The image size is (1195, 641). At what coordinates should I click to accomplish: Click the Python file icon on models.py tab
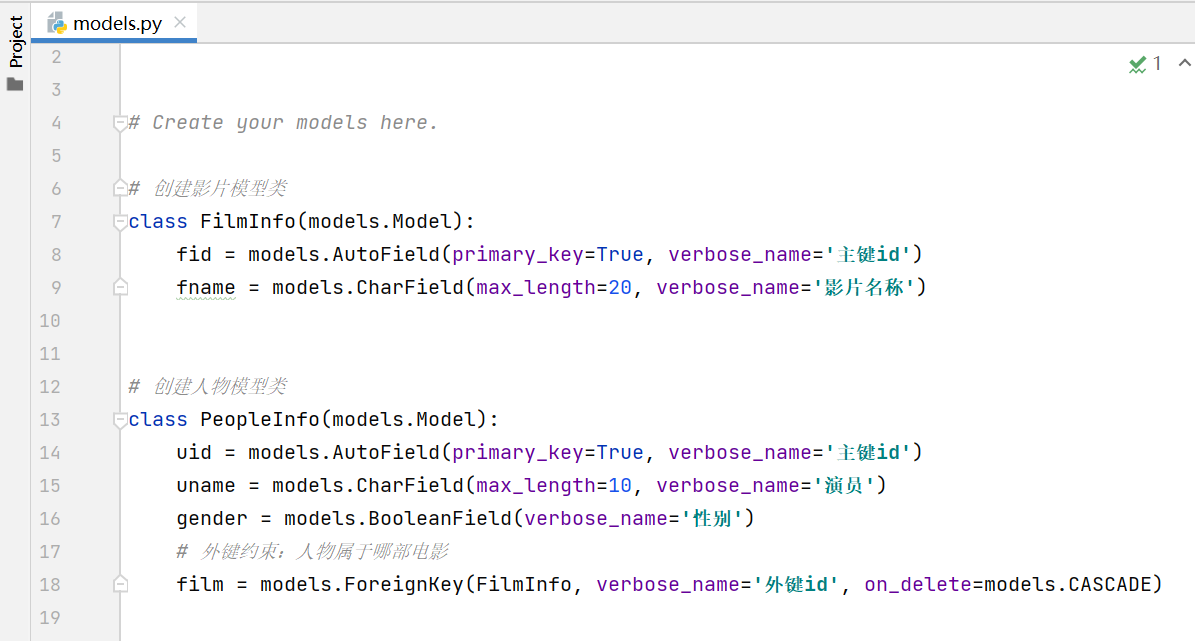tap(56, 24)
